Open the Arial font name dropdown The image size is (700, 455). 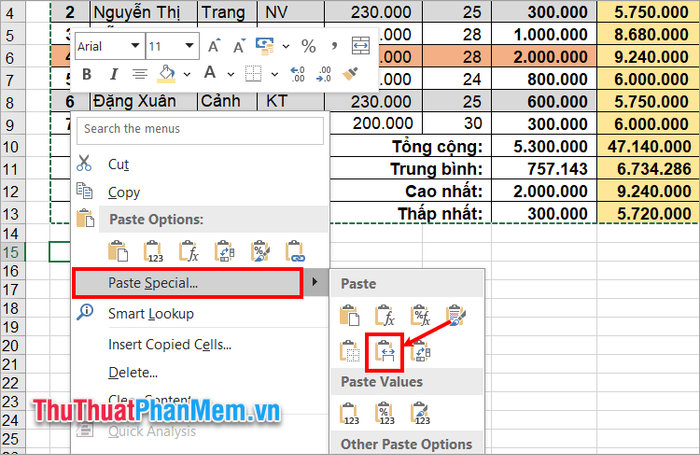click(134, 46)
